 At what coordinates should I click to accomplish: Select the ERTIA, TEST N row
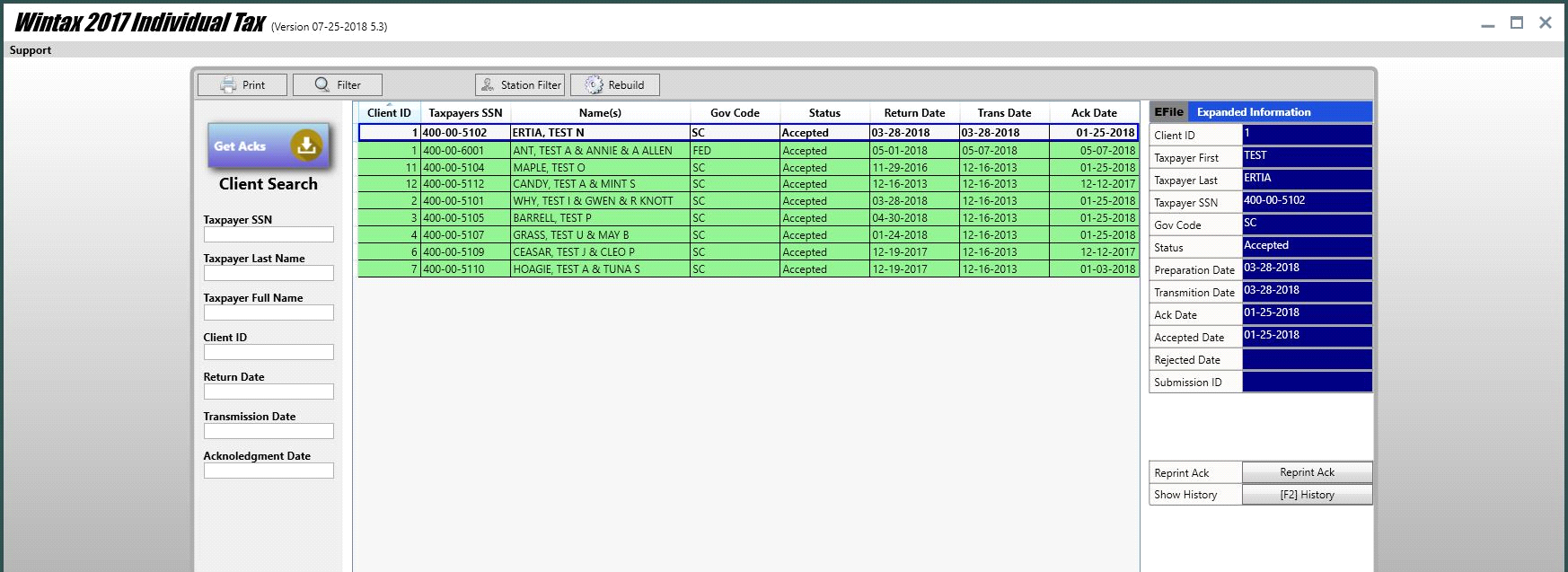tap(748, 132)
